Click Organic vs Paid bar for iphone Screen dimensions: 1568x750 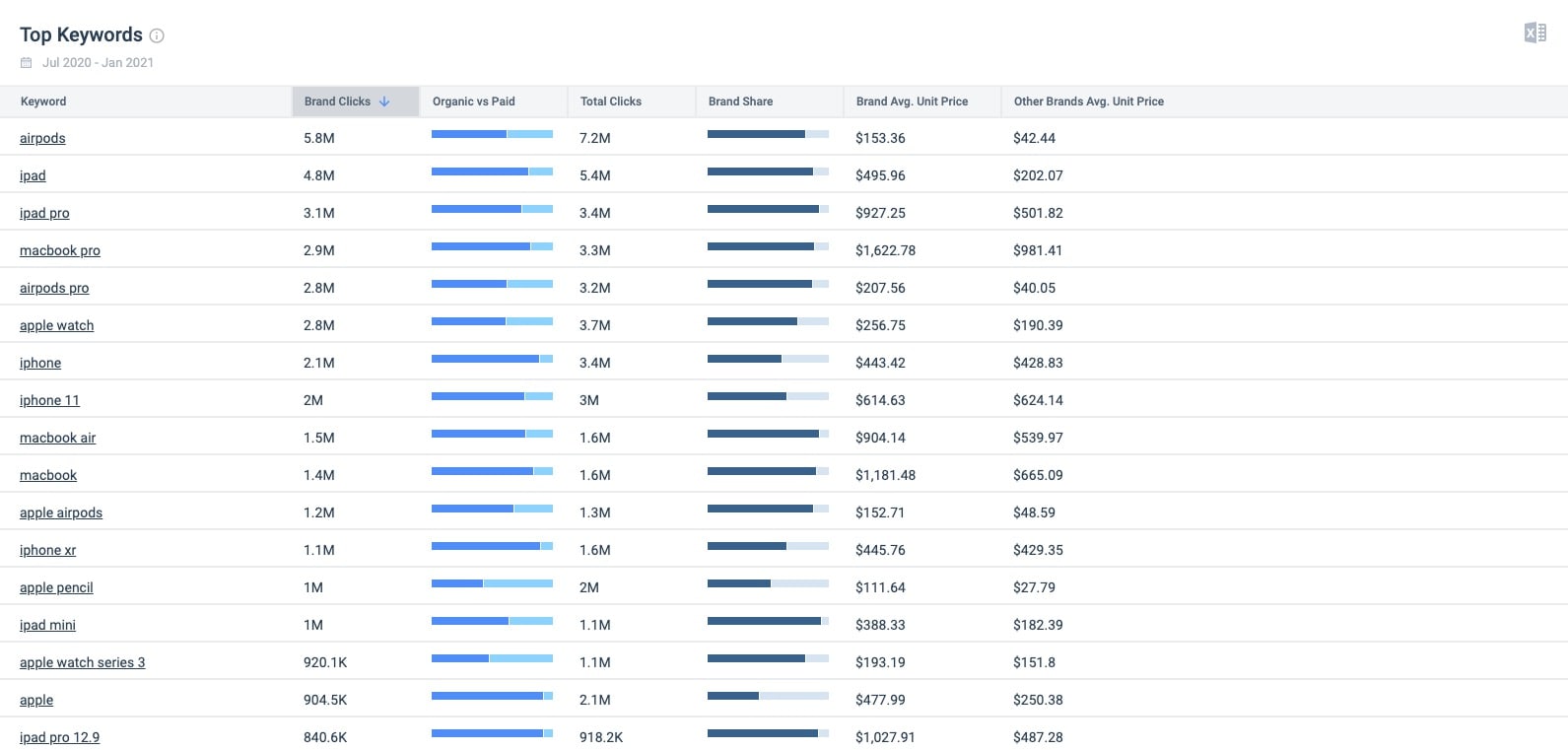click(492, 359)
